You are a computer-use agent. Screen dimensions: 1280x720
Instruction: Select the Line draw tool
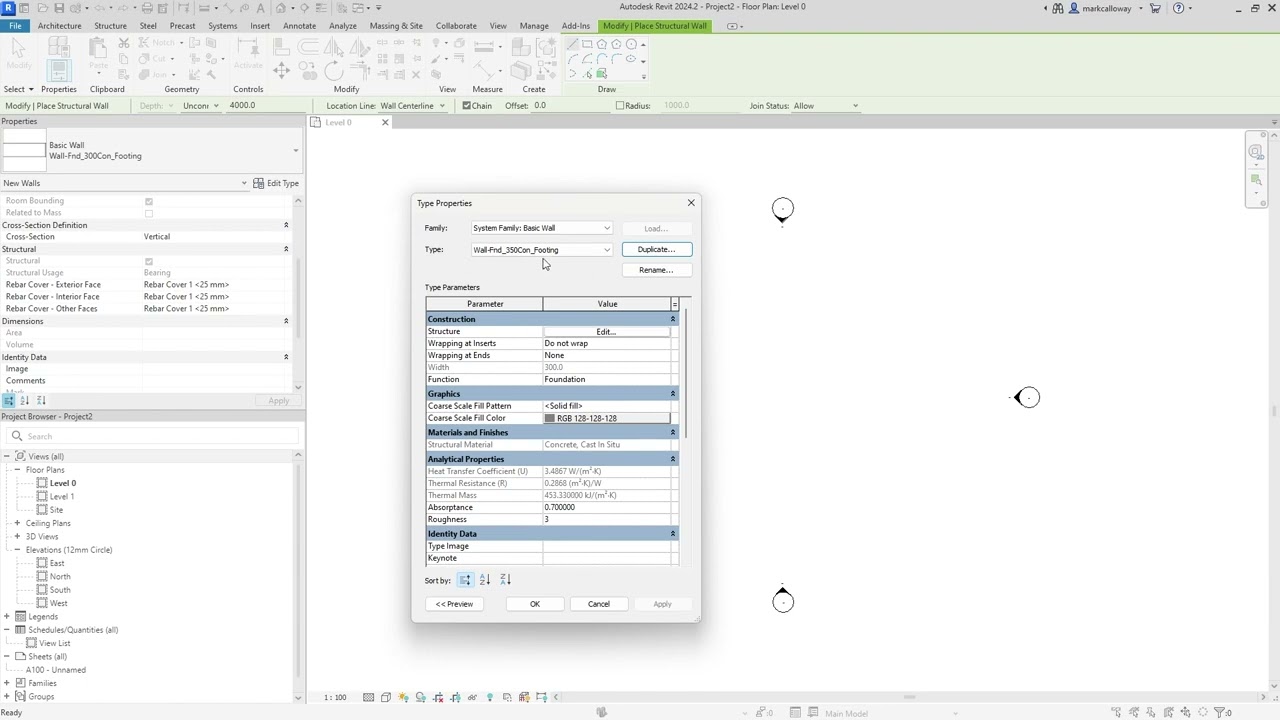572,45
